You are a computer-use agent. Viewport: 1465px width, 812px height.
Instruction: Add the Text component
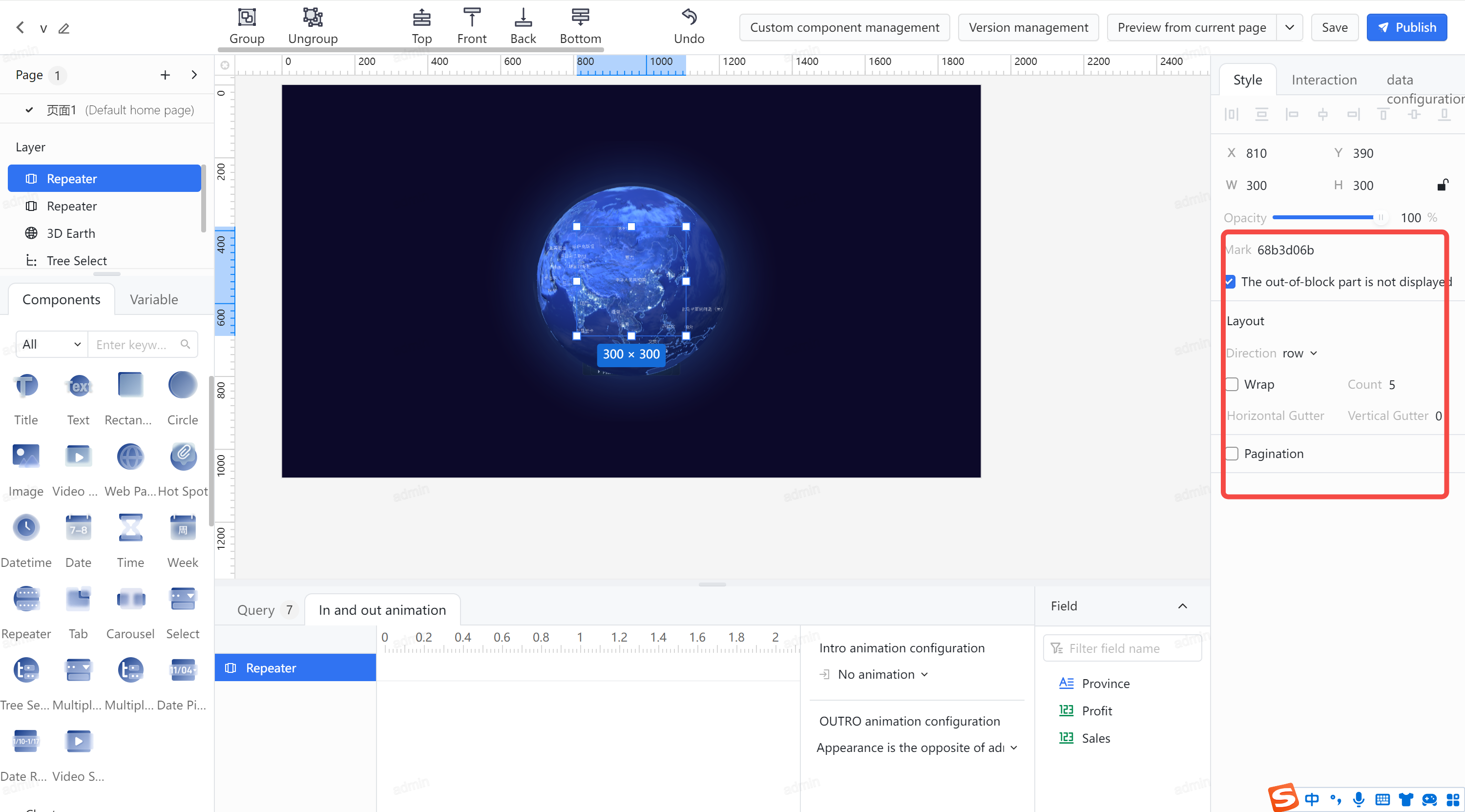point(79,398)
